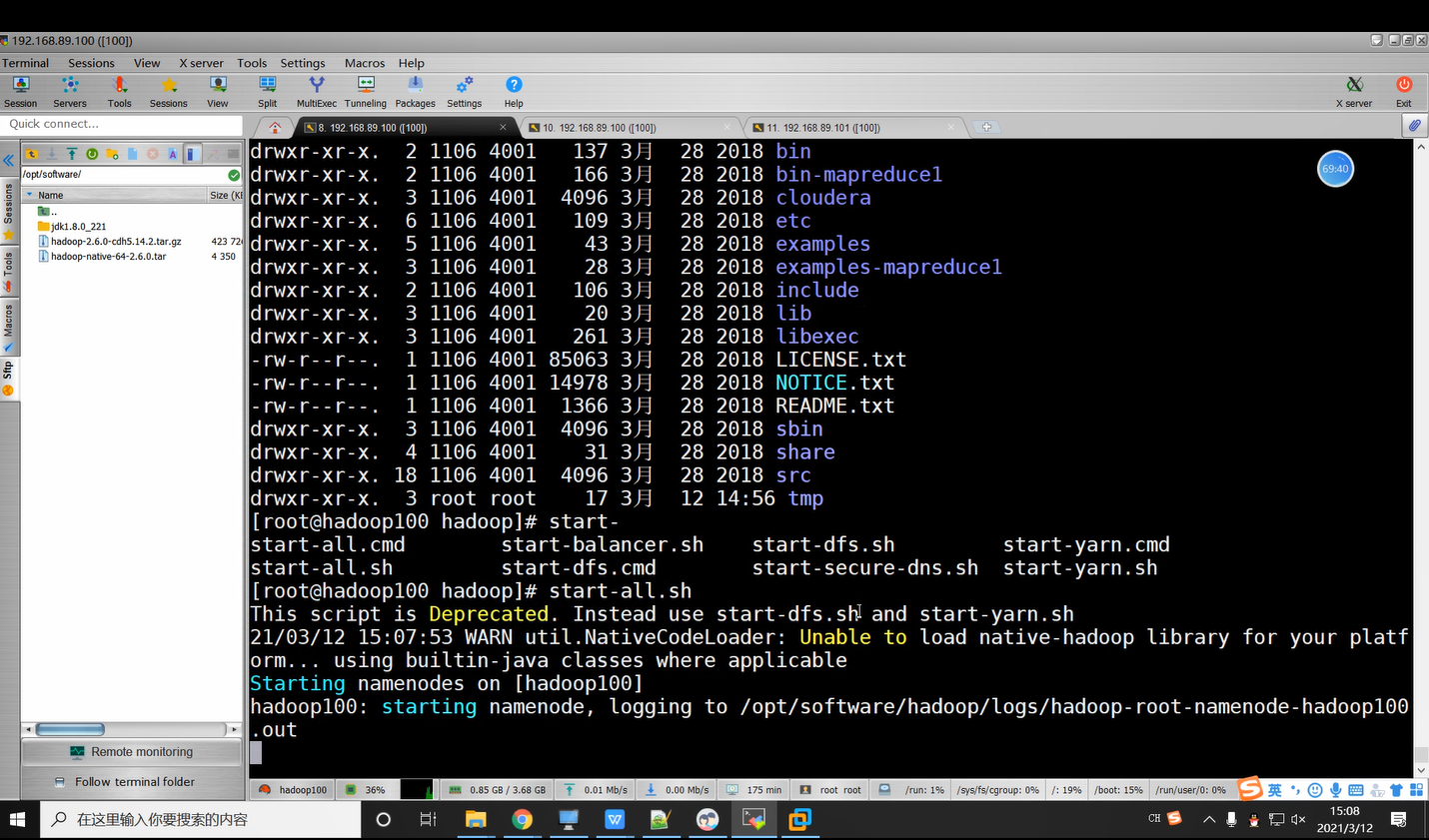Click the blue 69:40 timer badge

coord(1335,169)
